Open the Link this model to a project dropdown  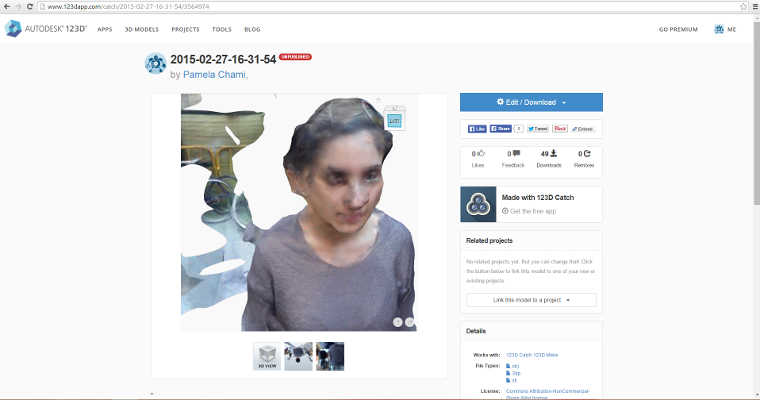[x=531, y=300]
